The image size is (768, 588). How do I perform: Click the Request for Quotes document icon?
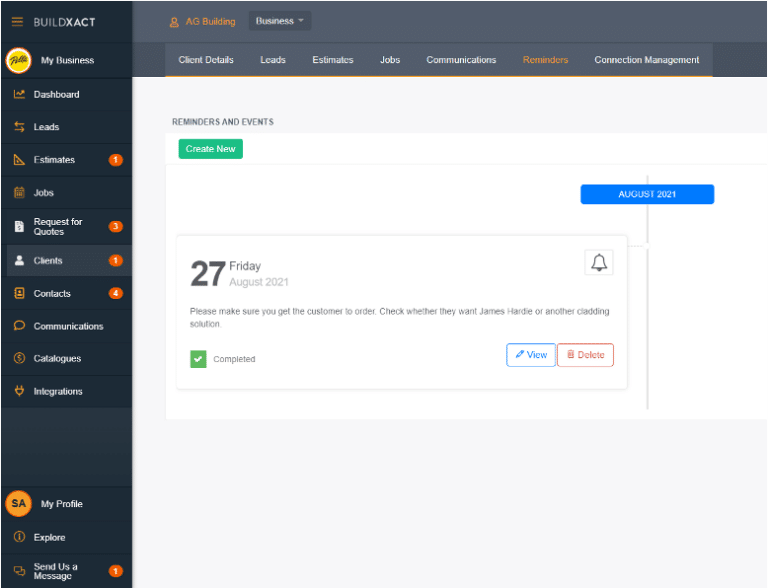pos(19,226)
